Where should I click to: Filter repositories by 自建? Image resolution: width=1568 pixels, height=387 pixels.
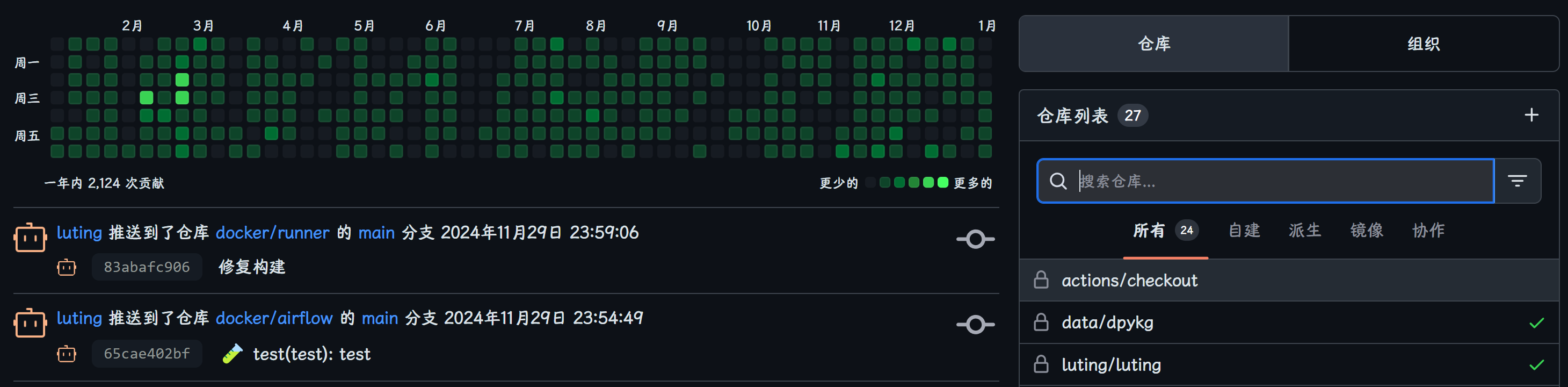click(1244, 231)
